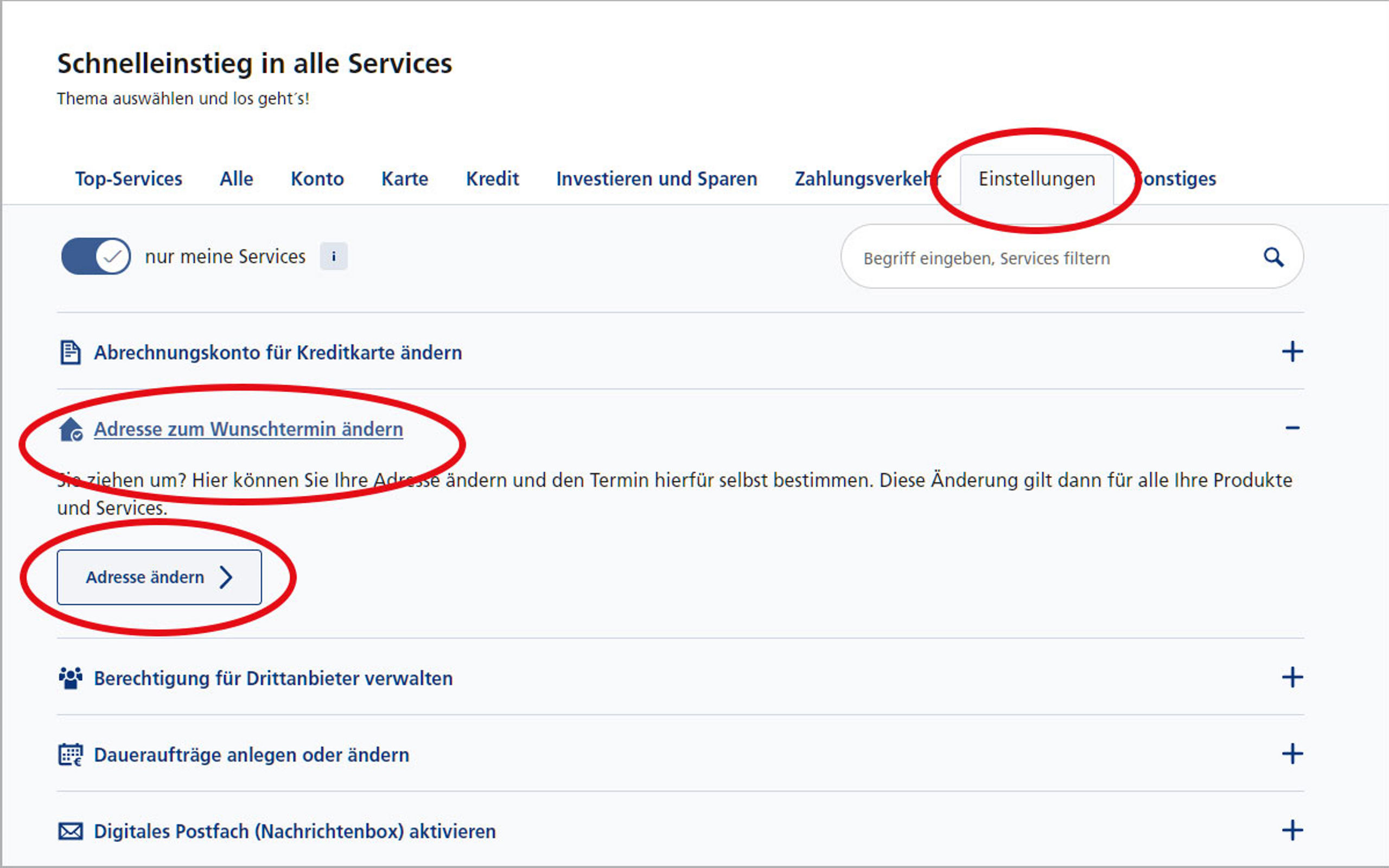Expand Abrechnungskonto für Kreditkarte with plus

pyautogui.click(x=1292, y=352)
